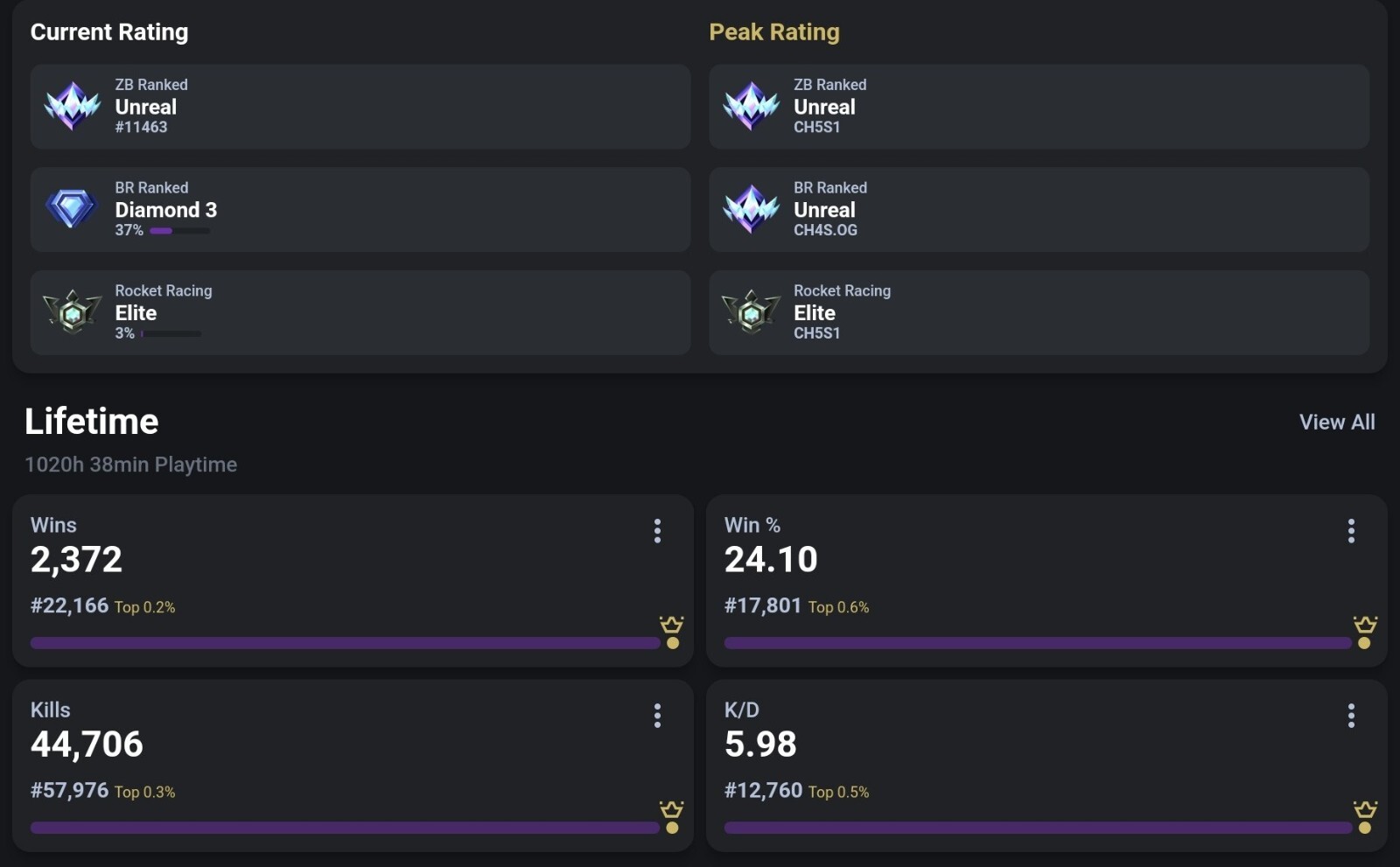Open the three-dot menu on Win % card
This screenshot has width=1400, height=867.
1351,531
